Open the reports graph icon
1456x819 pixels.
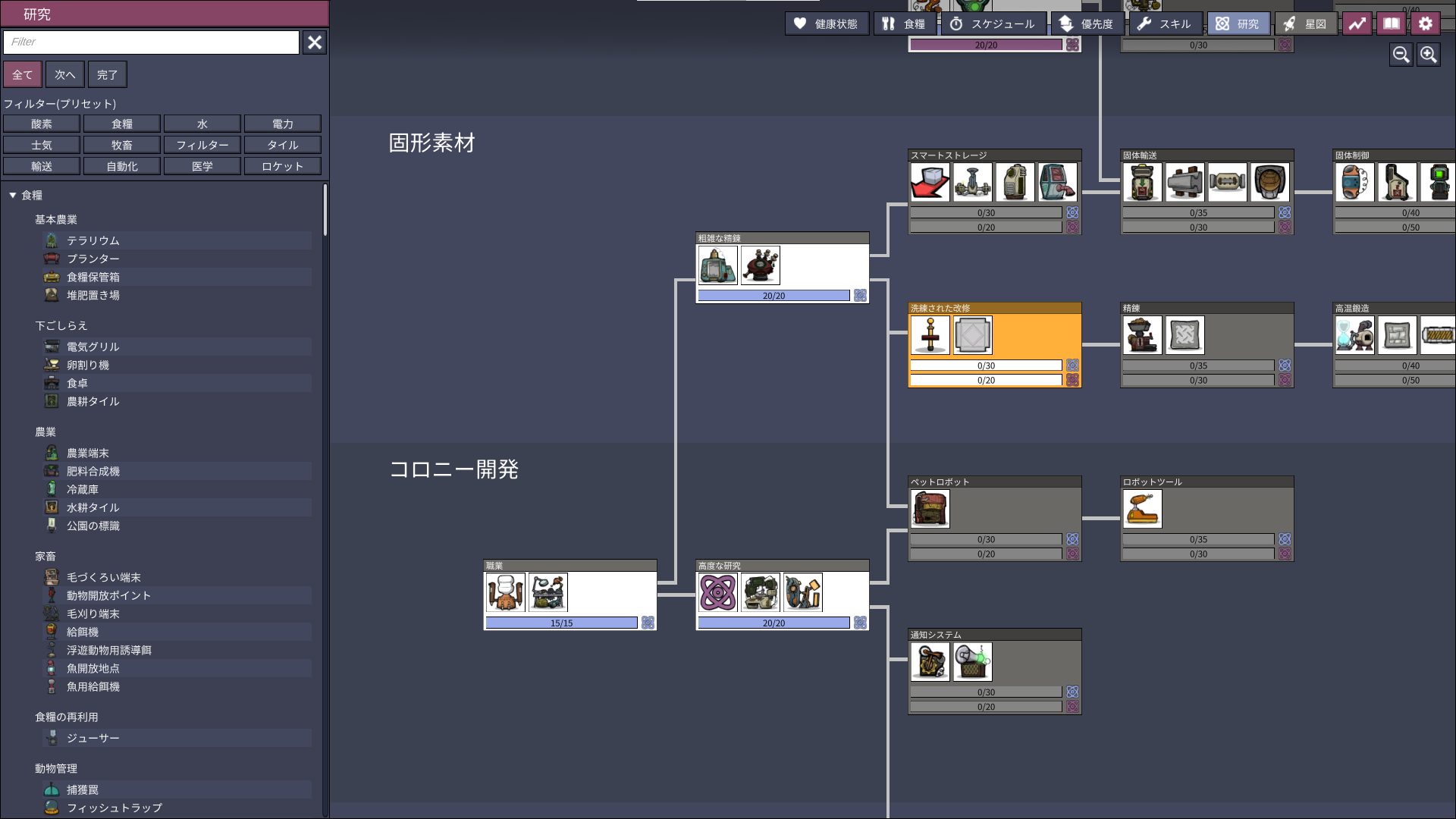point(1357,24)
